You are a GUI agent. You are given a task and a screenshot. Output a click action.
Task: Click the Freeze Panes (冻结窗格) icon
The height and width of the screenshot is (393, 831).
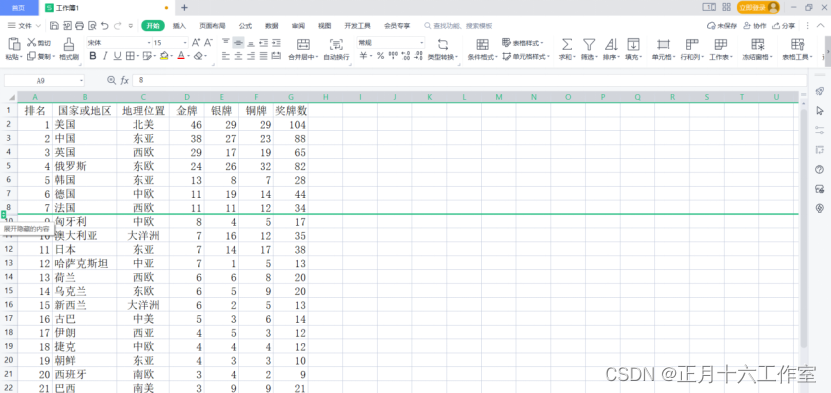758,44
